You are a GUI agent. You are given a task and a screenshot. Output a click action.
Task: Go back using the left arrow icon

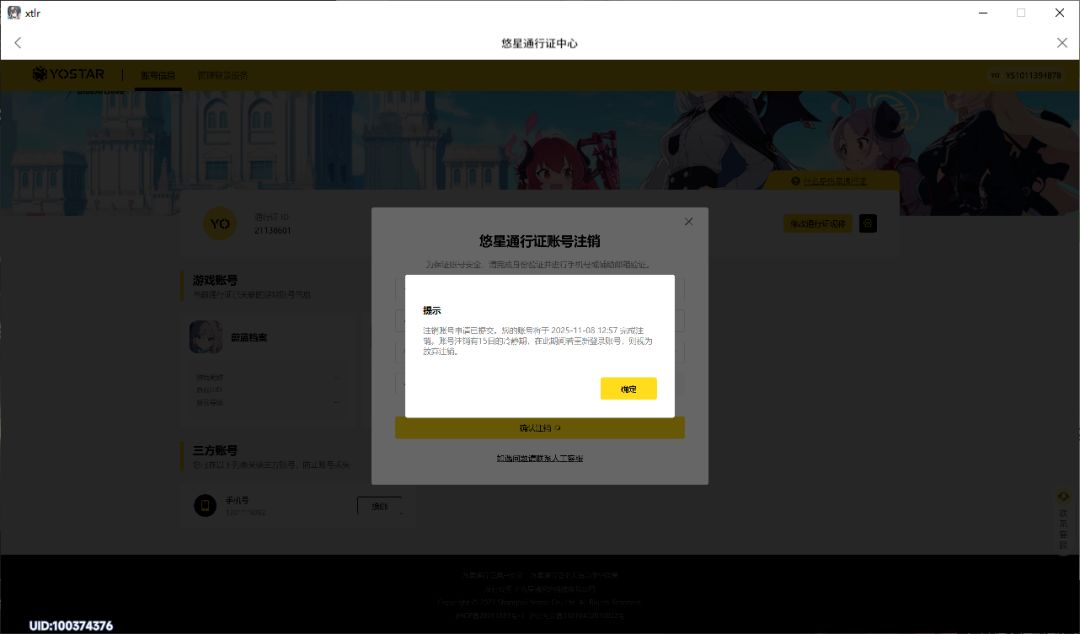(x=18, y=43)
